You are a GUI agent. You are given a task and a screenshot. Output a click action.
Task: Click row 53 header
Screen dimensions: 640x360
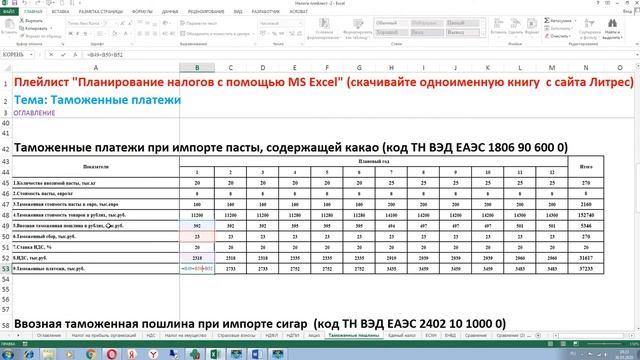6,269
